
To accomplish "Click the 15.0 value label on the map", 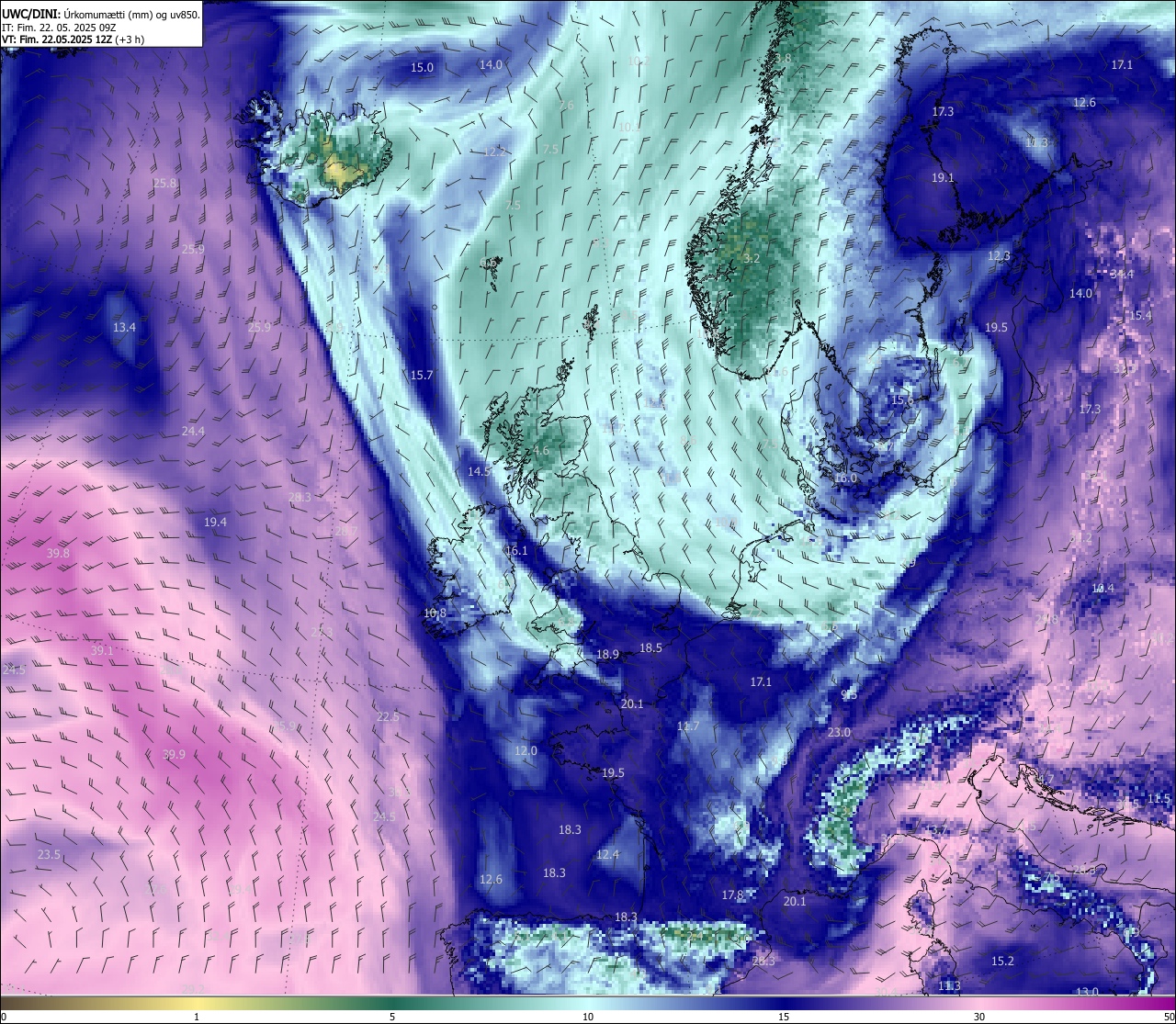I will [422, 68].
